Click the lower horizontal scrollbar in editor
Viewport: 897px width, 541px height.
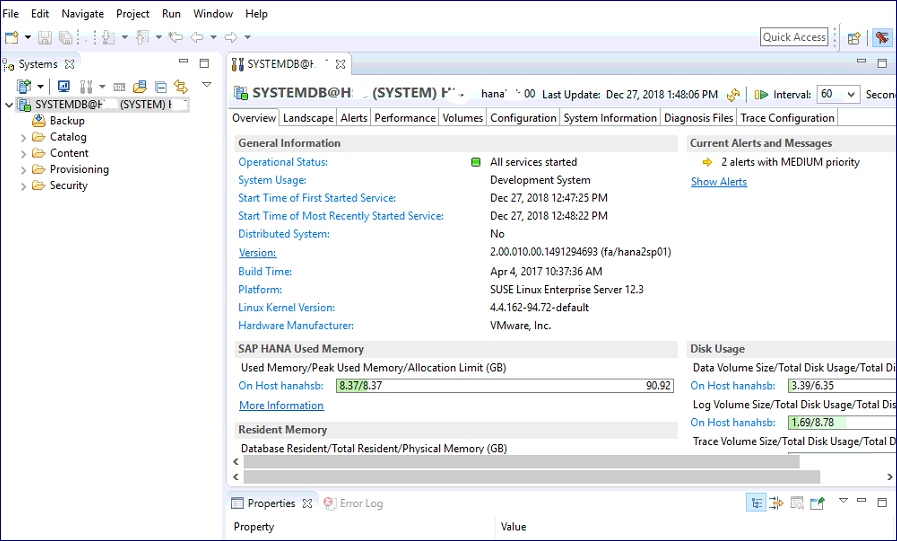coord(531,477)
